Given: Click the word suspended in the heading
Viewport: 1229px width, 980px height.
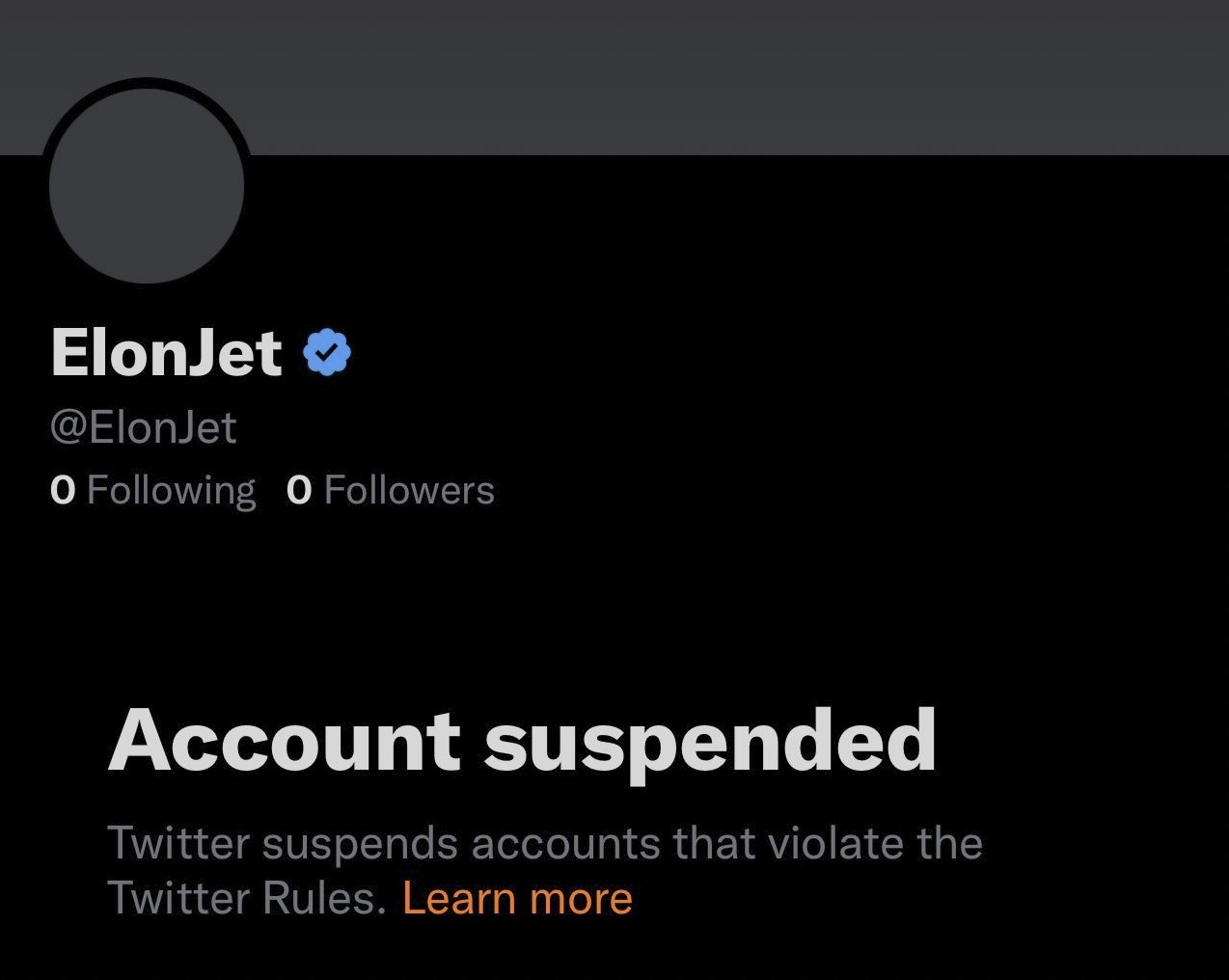Looking at the screenshot, I should pyautogui.click(x=709, y=741).
